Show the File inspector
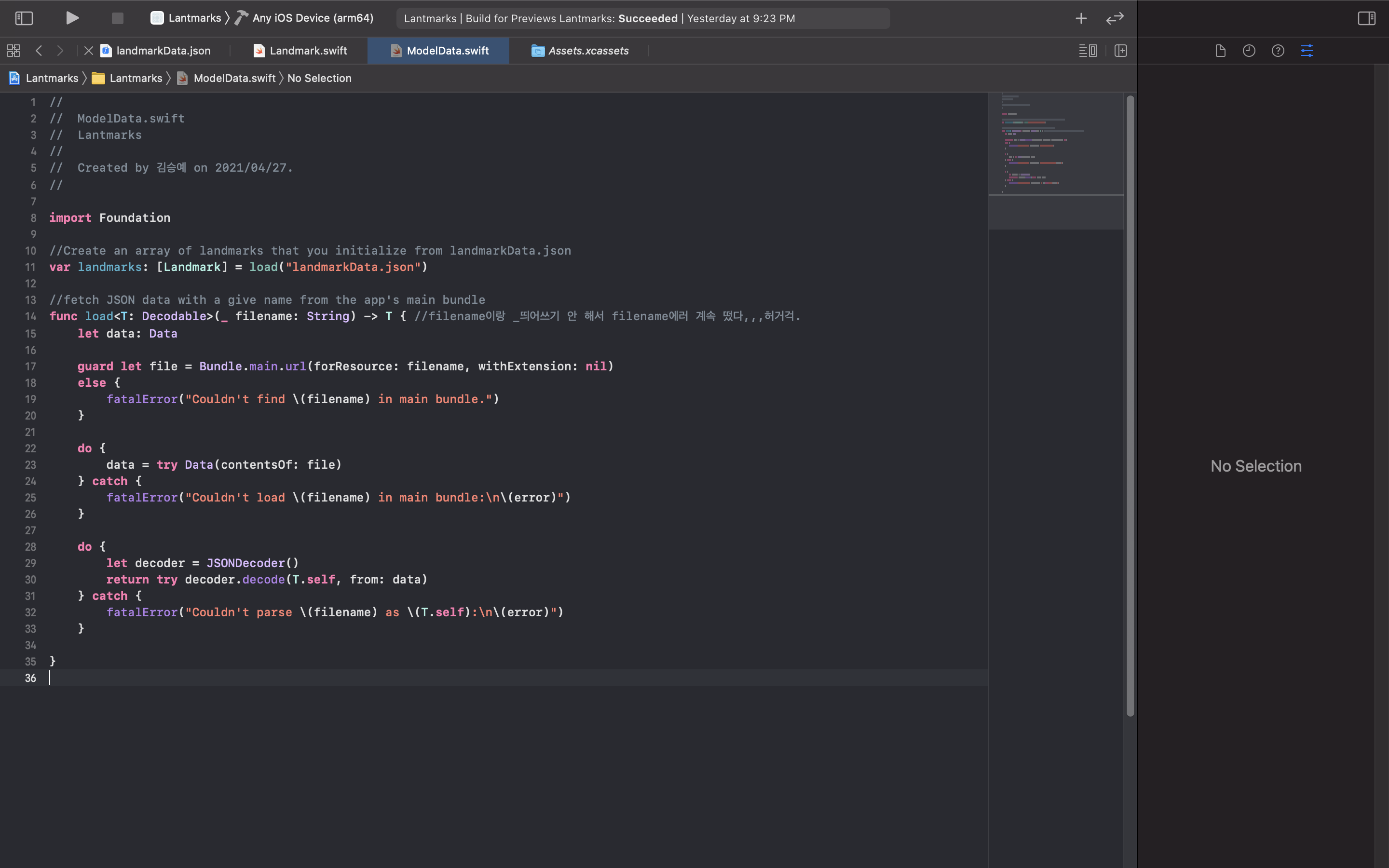This screenshot has height=868, width=1389. 1220,51
